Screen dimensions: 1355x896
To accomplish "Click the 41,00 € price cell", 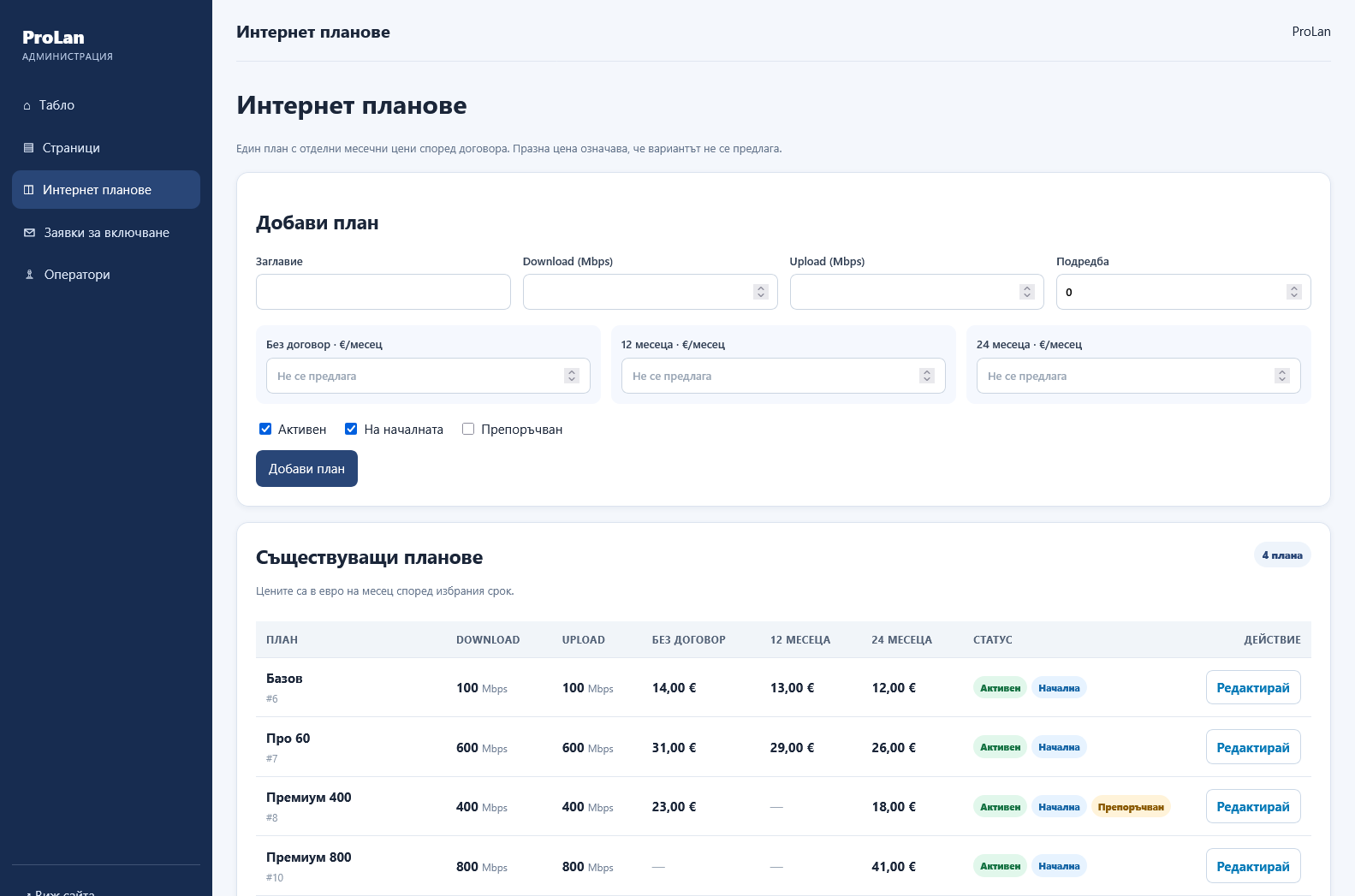I will (x=894, y=867).
